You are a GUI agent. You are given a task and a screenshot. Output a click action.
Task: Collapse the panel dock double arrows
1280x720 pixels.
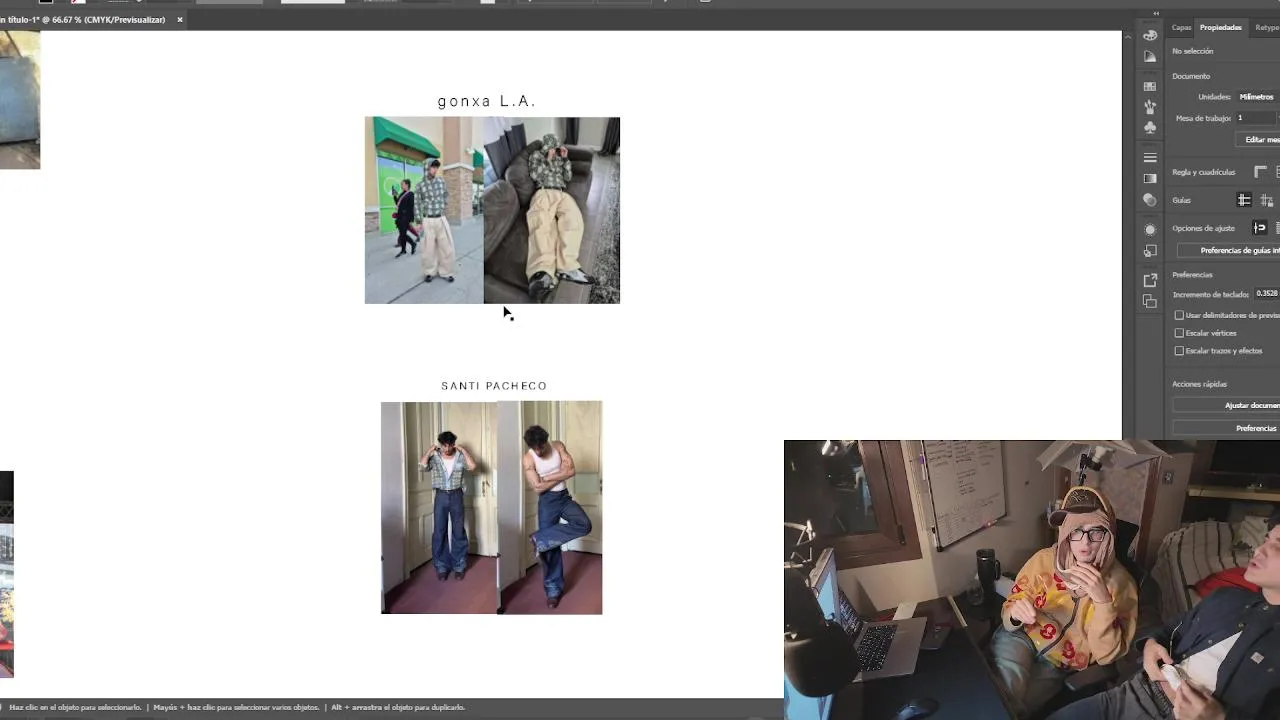tap(1156, 13)
